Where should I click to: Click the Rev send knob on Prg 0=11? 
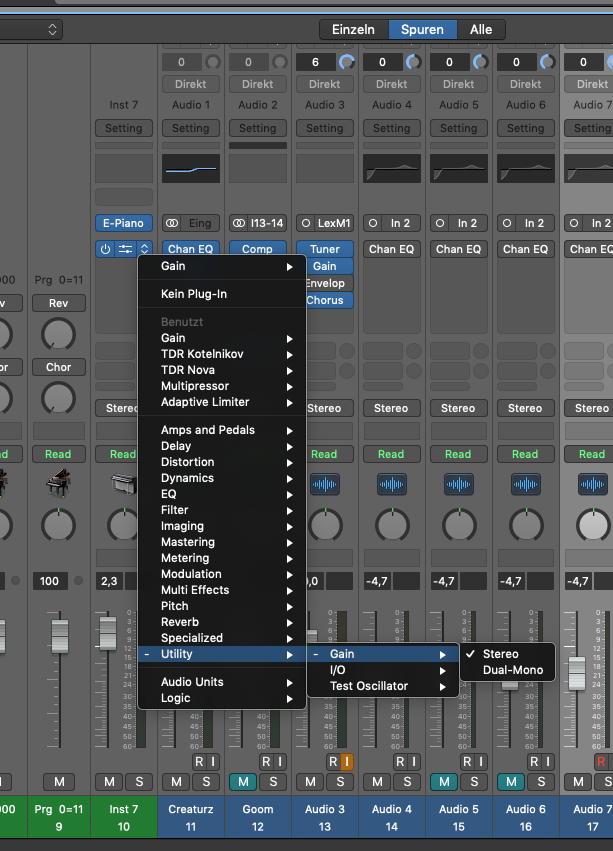click(59, 334)
